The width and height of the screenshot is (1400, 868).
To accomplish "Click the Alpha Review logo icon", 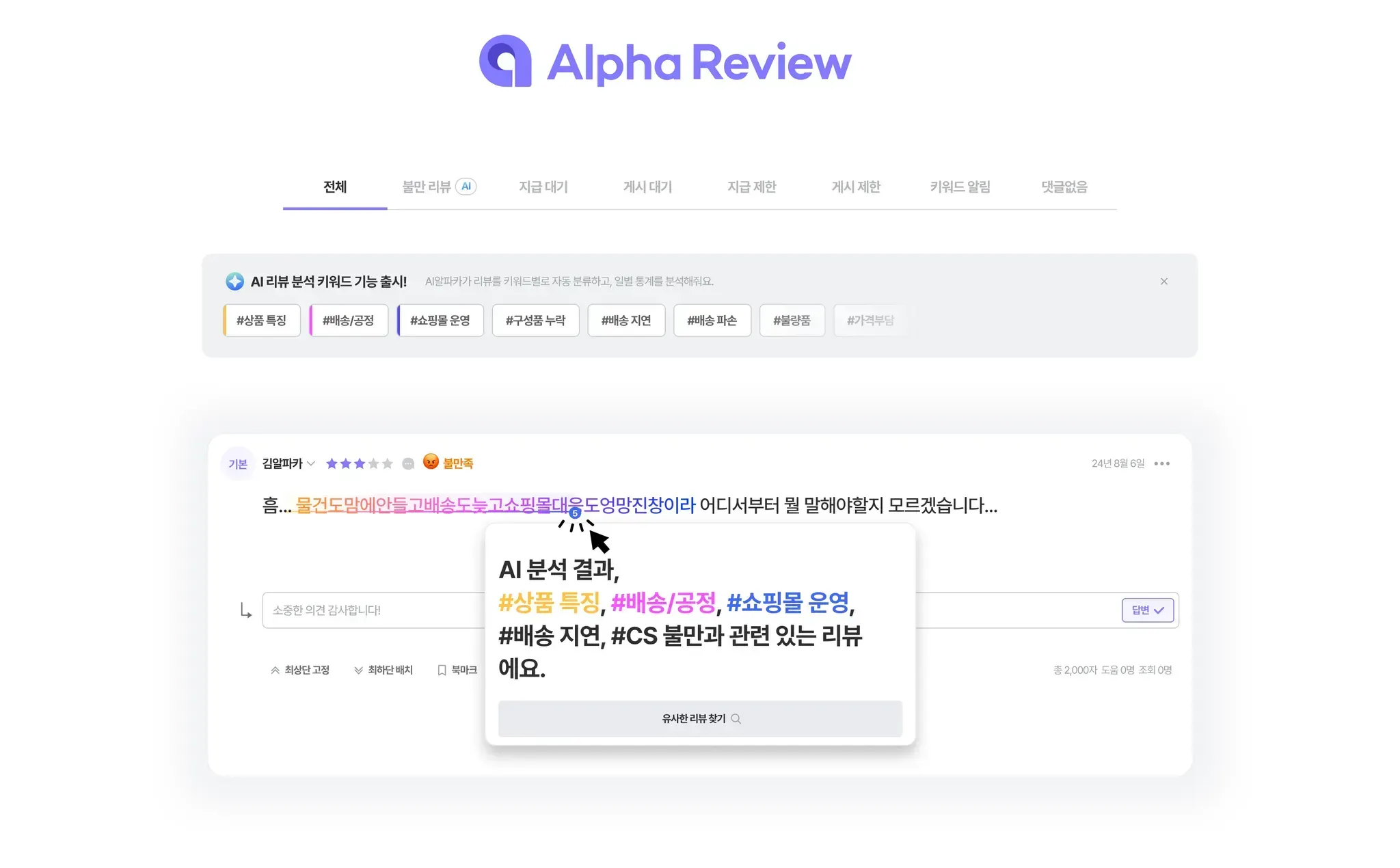I will [x=505, y=62].
